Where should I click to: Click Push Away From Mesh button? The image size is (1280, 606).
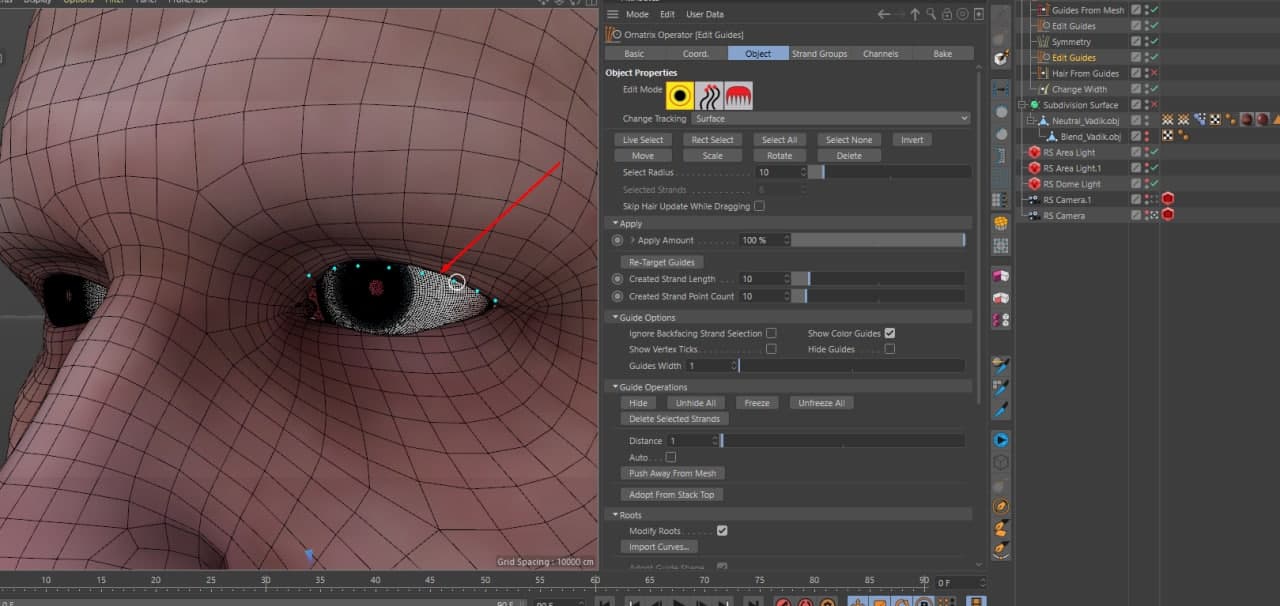(672, 473)
